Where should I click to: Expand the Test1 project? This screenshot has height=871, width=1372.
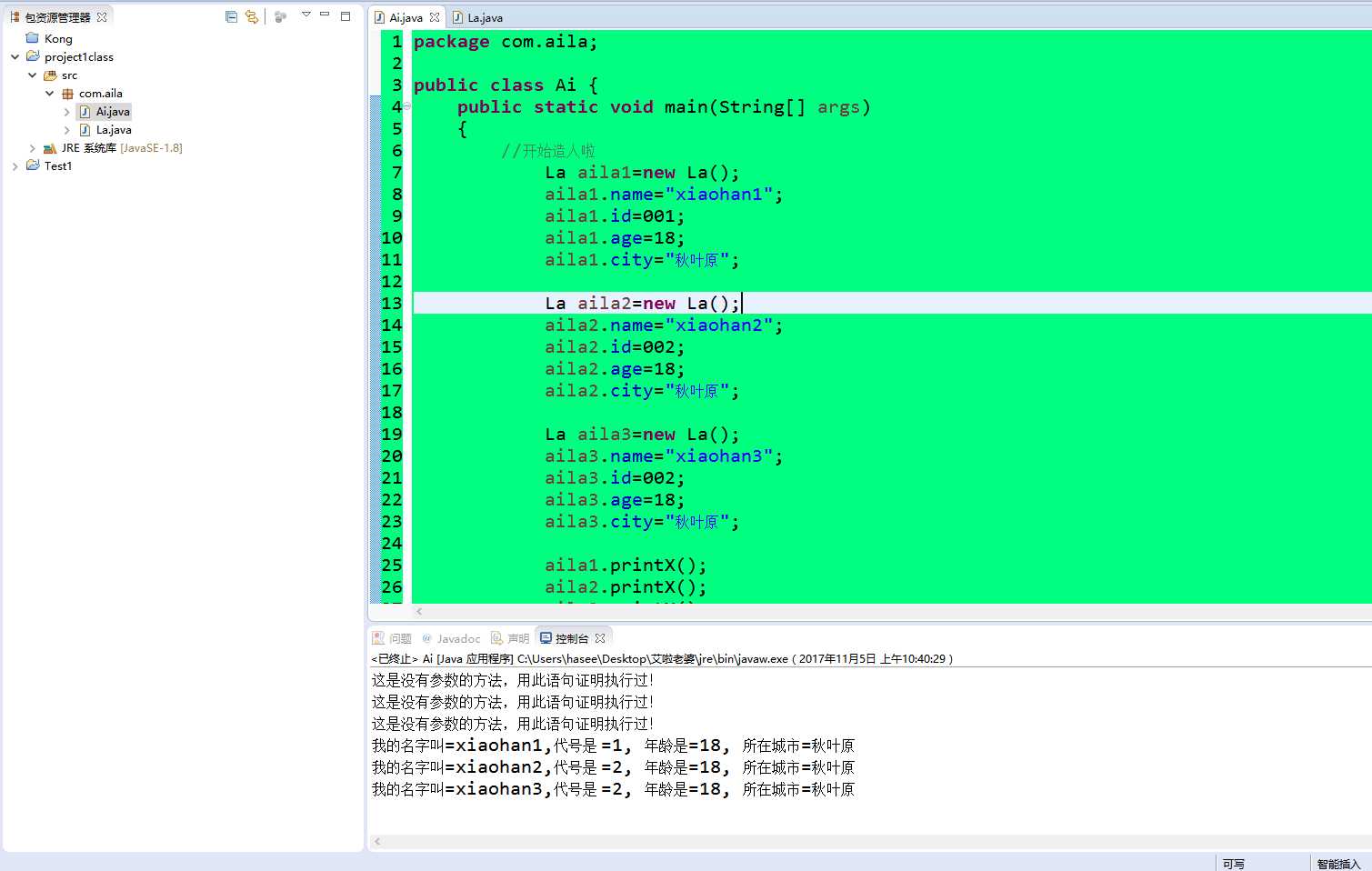pyautogui.click(x=15, y=165)
